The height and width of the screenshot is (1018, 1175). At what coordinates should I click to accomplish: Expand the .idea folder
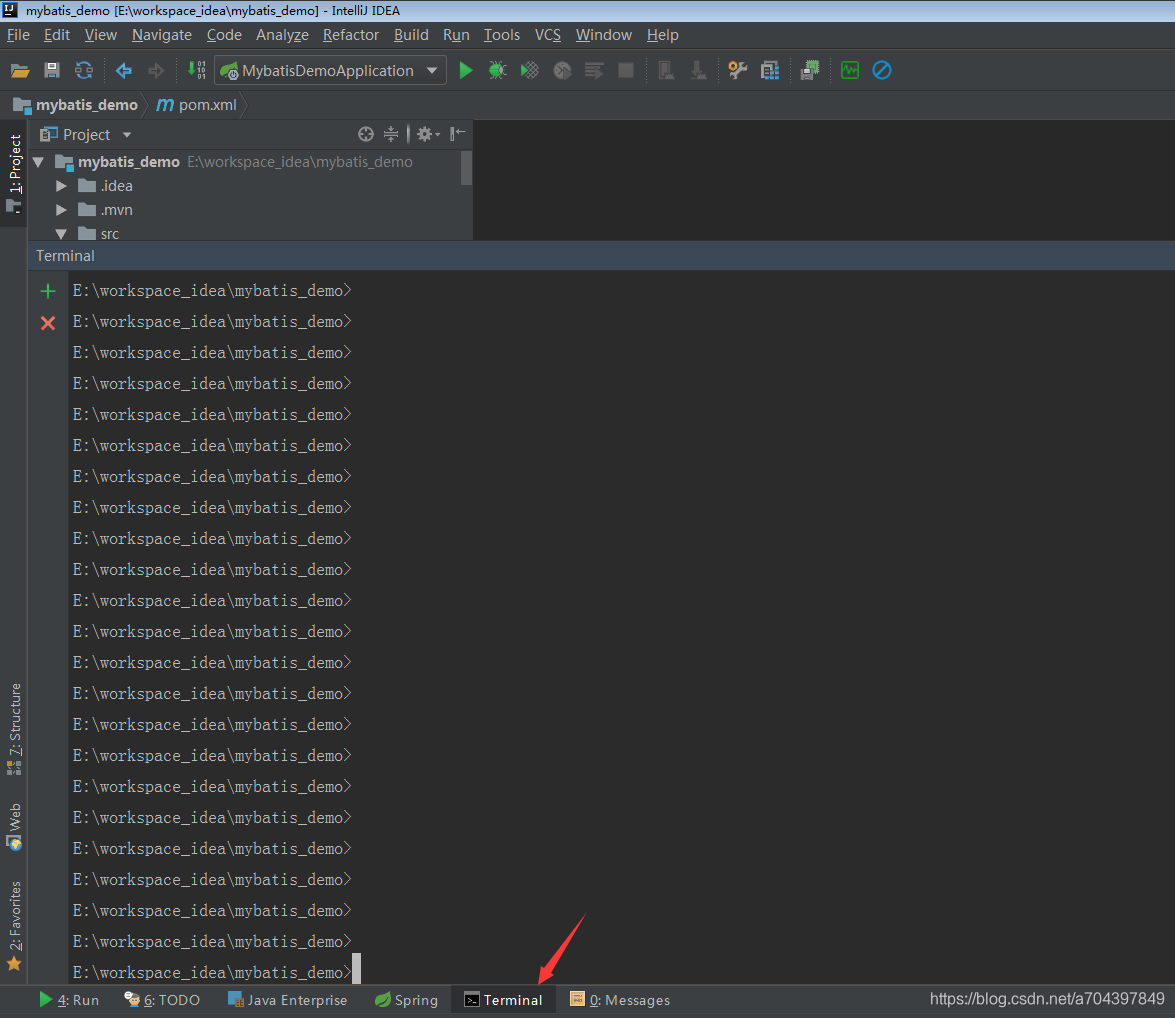tap(61, 186)
